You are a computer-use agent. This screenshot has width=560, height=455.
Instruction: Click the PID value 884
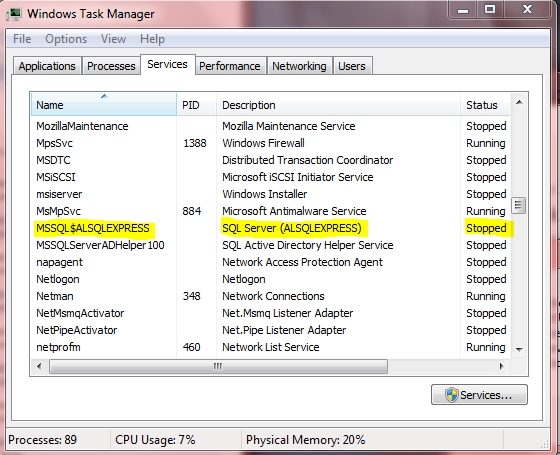point(192,211)
